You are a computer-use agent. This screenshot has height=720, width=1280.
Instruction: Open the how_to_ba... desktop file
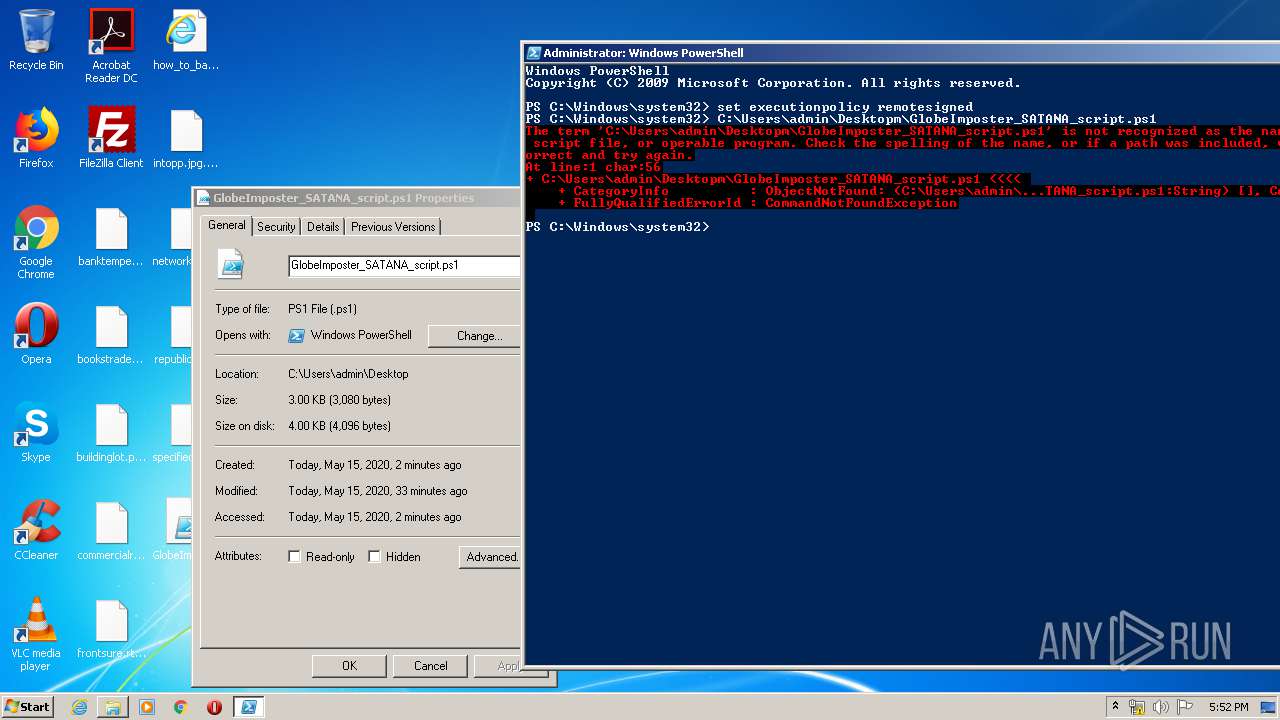point(186,40)
